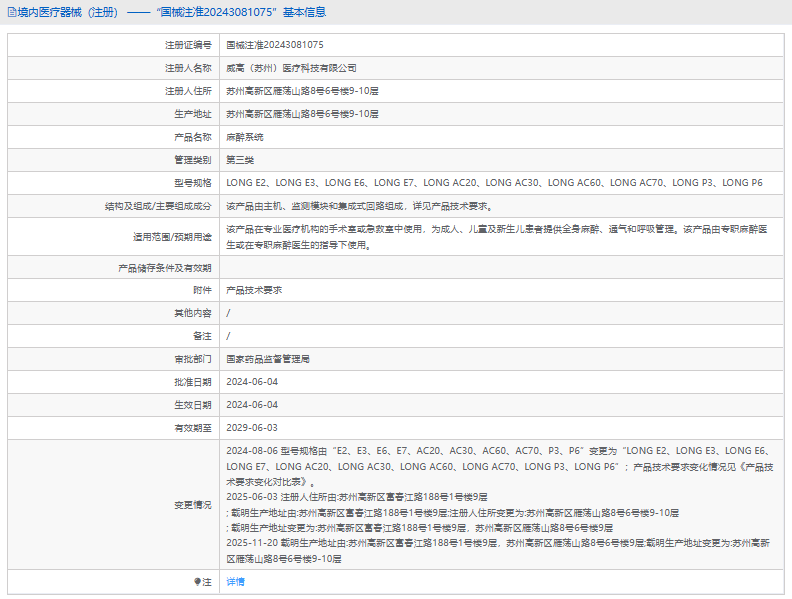Click approval date value in 批准日期 row

[252, 382]
